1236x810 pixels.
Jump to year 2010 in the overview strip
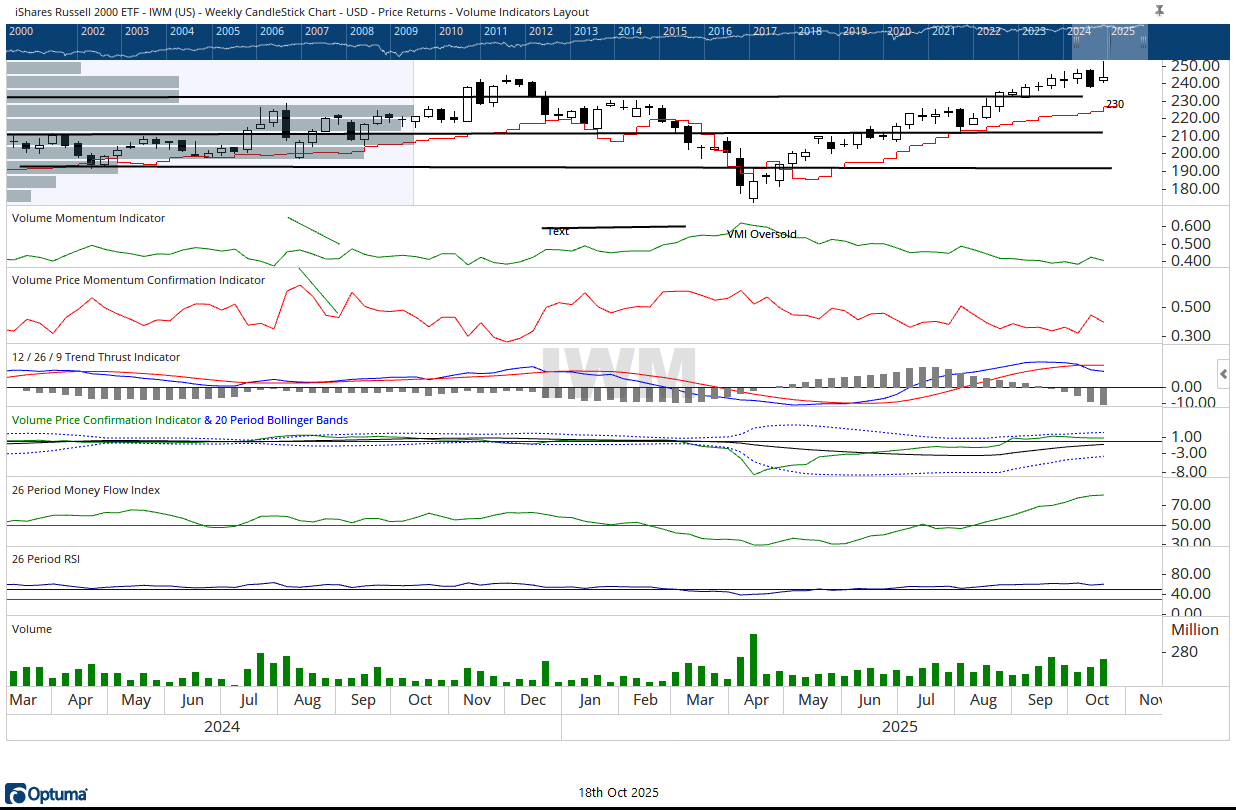450,31
